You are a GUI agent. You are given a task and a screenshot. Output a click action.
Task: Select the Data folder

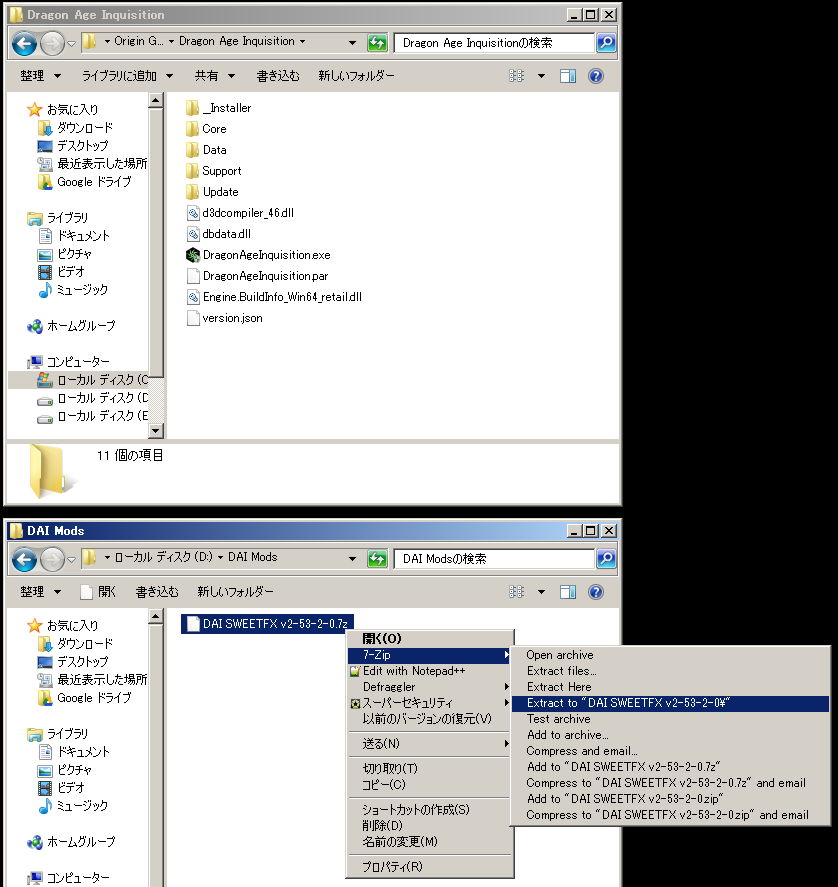206,150
